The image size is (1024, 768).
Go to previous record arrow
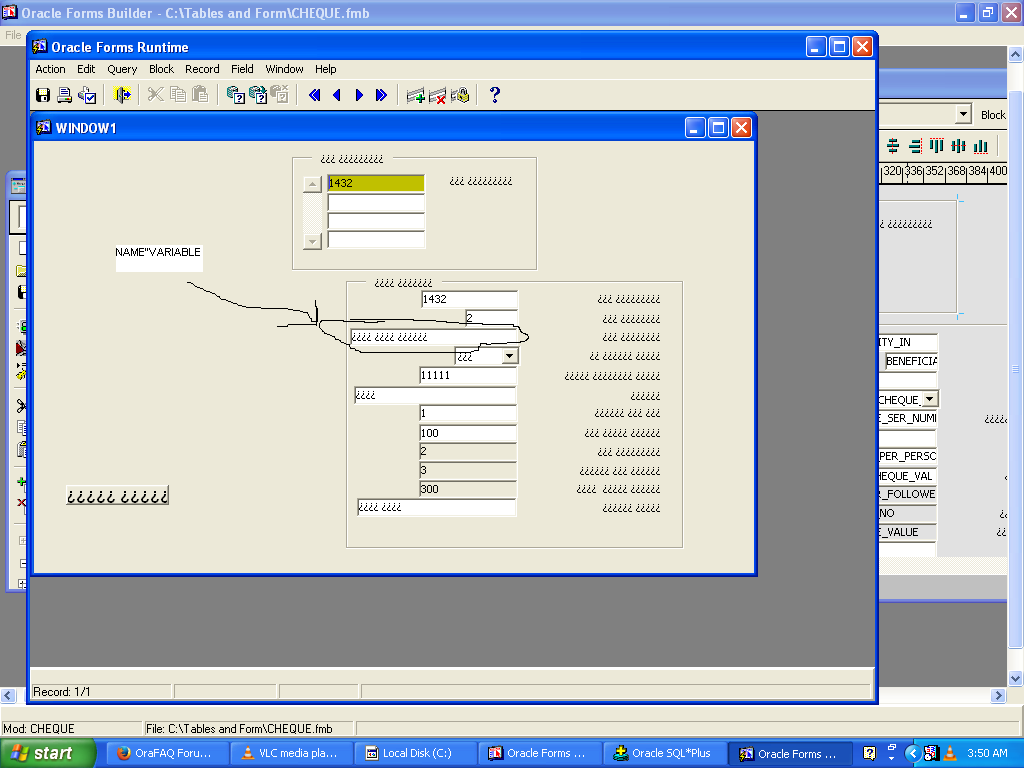pos(337,95)
